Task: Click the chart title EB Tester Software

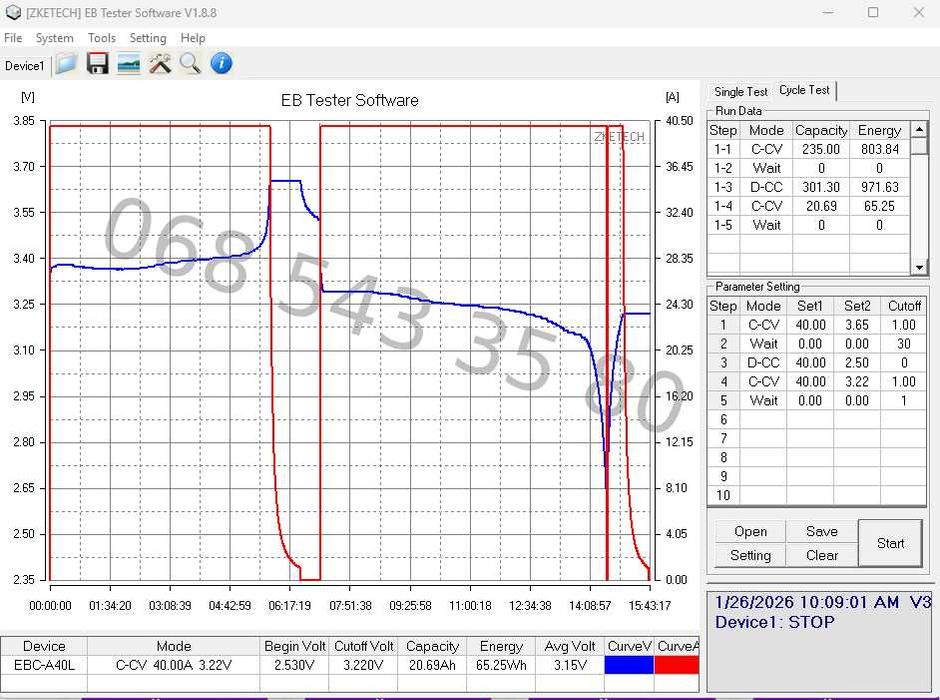Action: 350,100
